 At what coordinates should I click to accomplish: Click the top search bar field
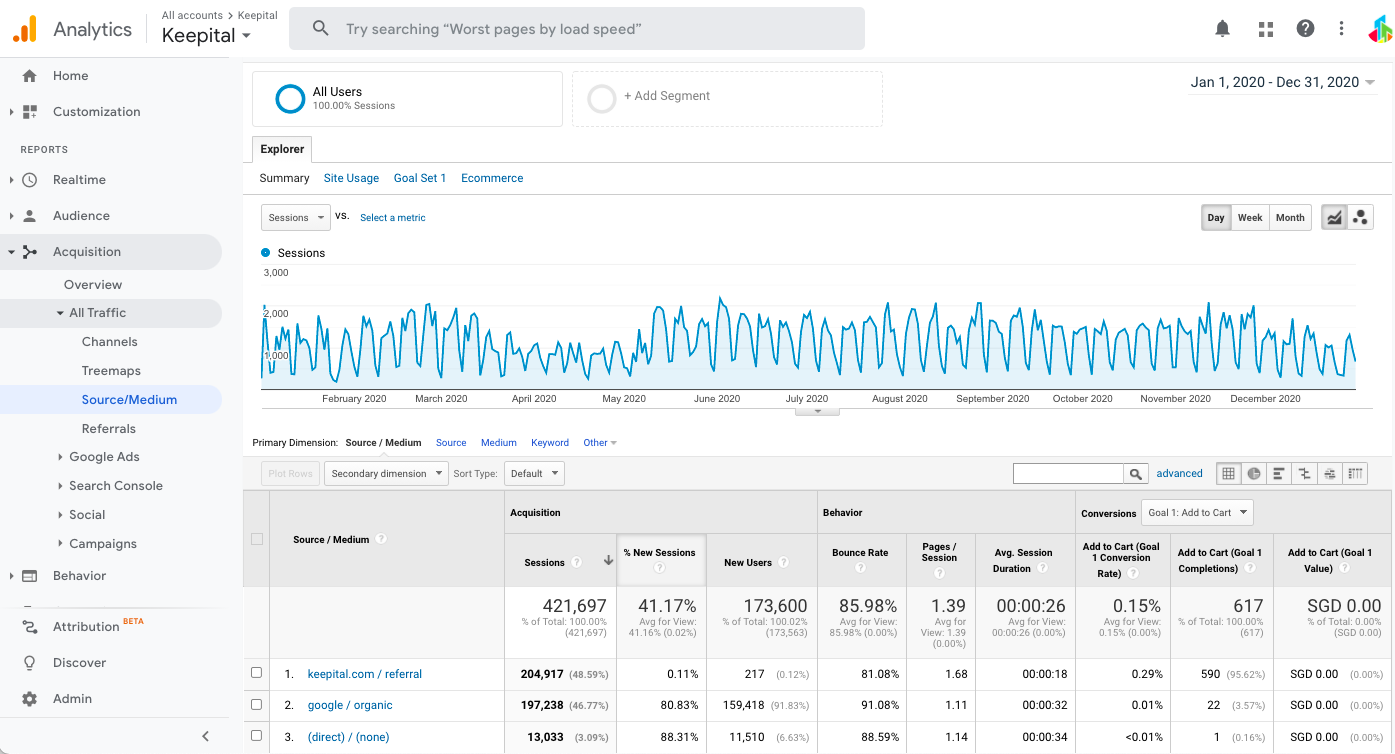click(x=577, y=29)
